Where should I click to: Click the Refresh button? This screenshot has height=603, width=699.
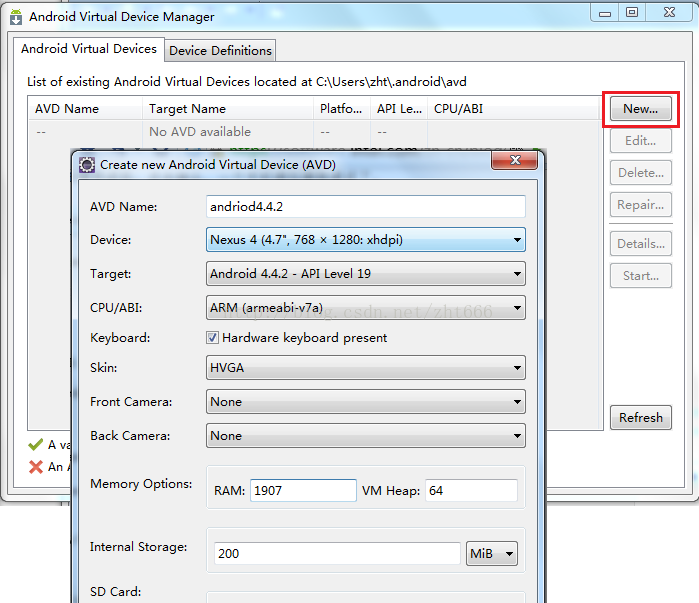tap(641, 418)
